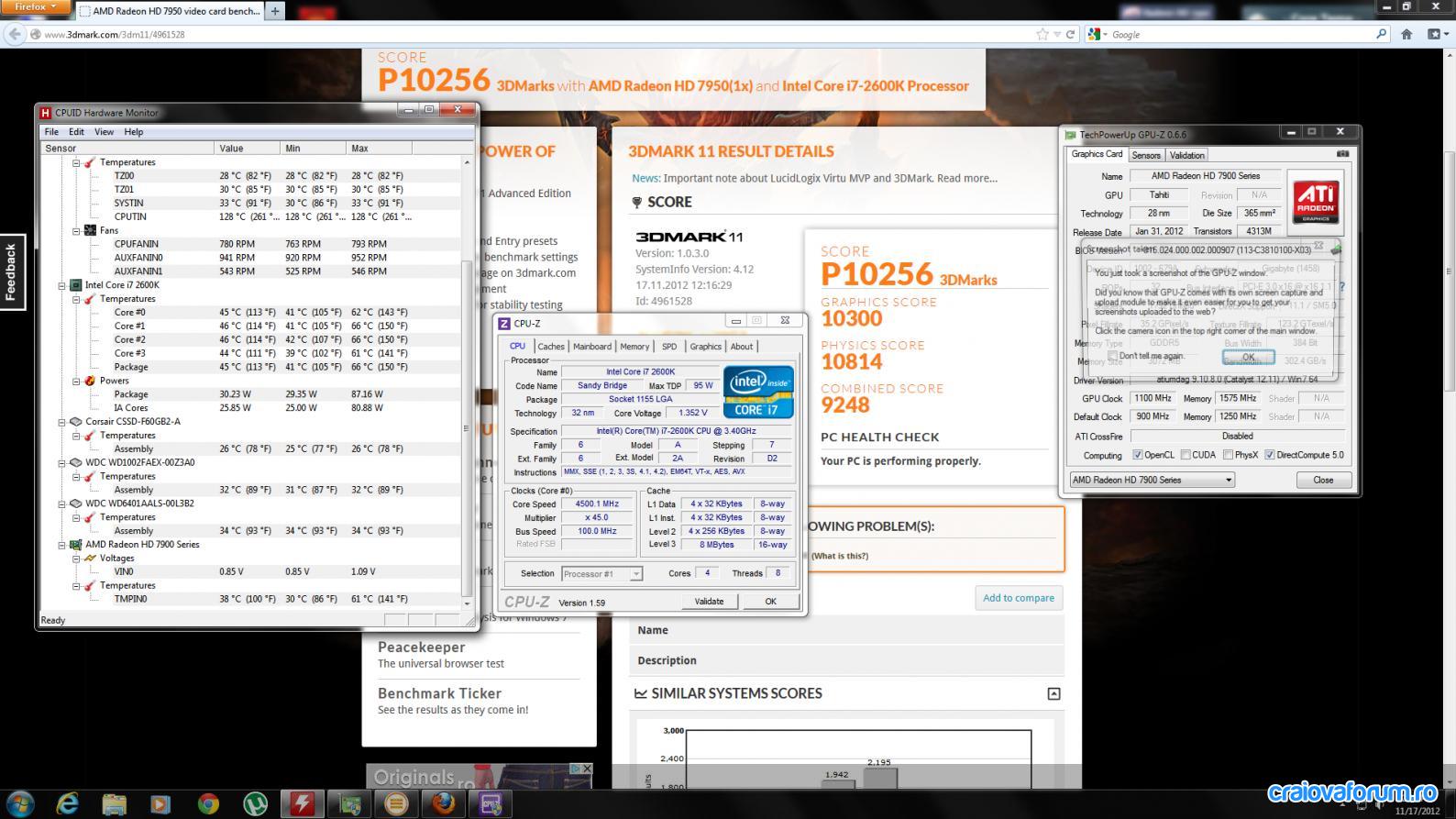Click the GPU-Z camera screenshot icon
Viewport: 1456px width, 819px height.
[x=1342, y=154]
